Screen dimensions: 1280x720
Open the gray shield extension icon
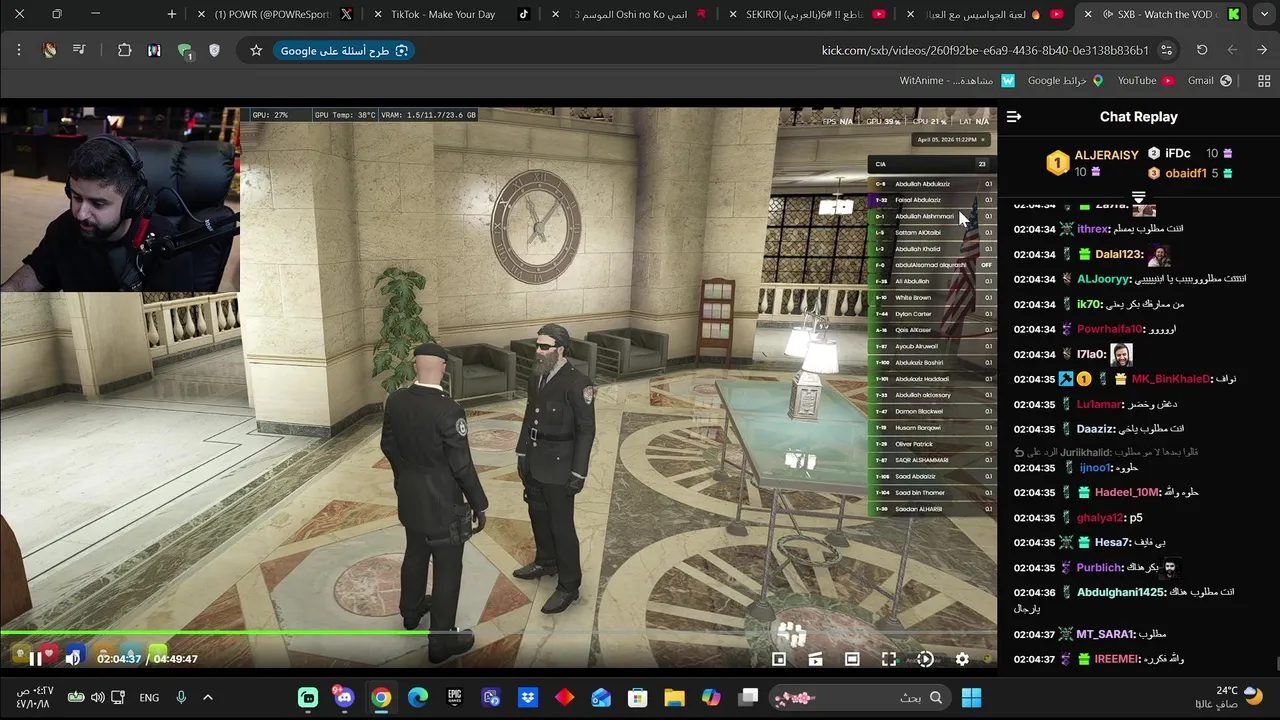tap(214, 50)
